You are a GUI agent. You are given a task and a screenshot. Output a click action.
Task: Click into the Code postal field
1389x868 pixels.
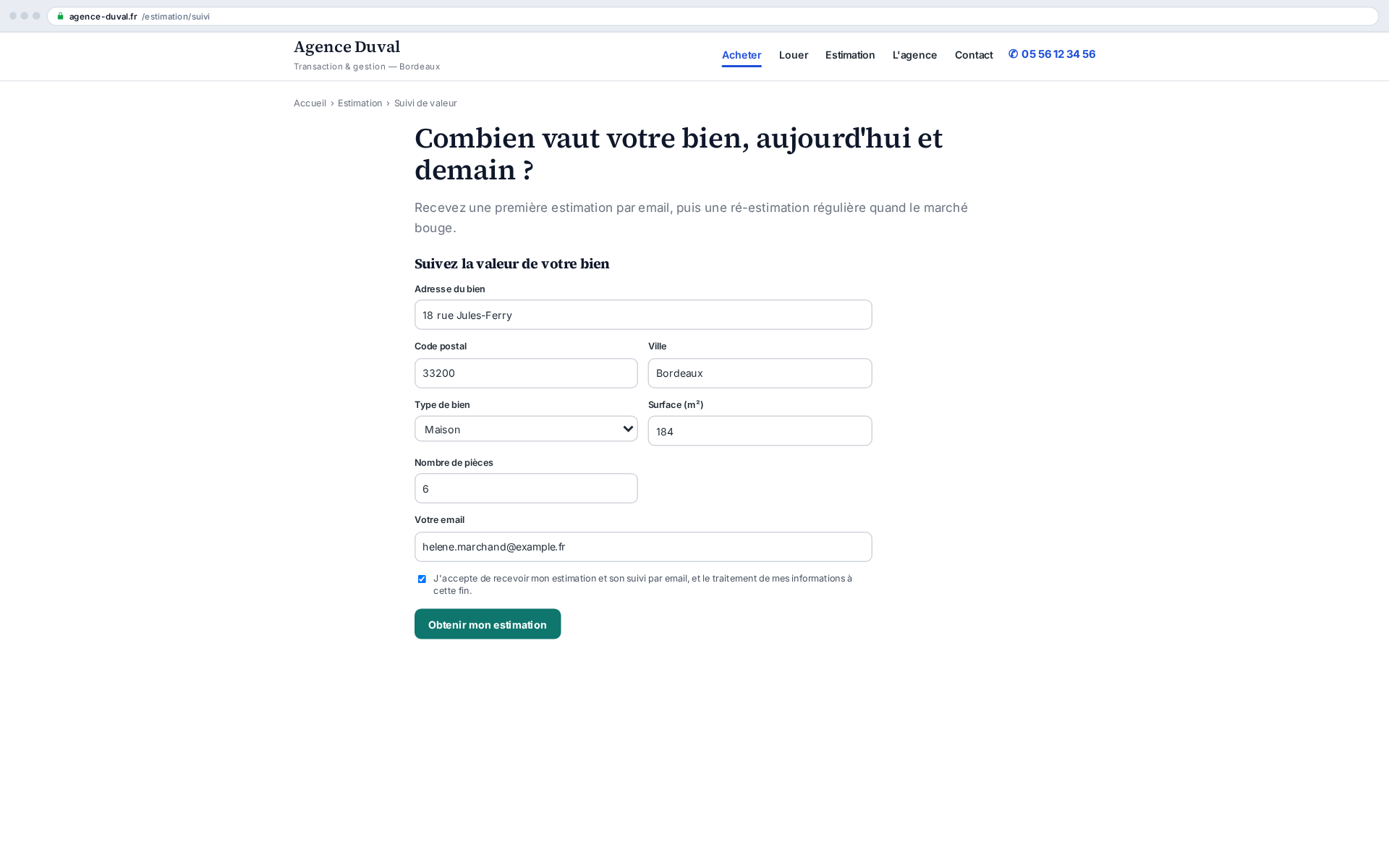[526, 373]
